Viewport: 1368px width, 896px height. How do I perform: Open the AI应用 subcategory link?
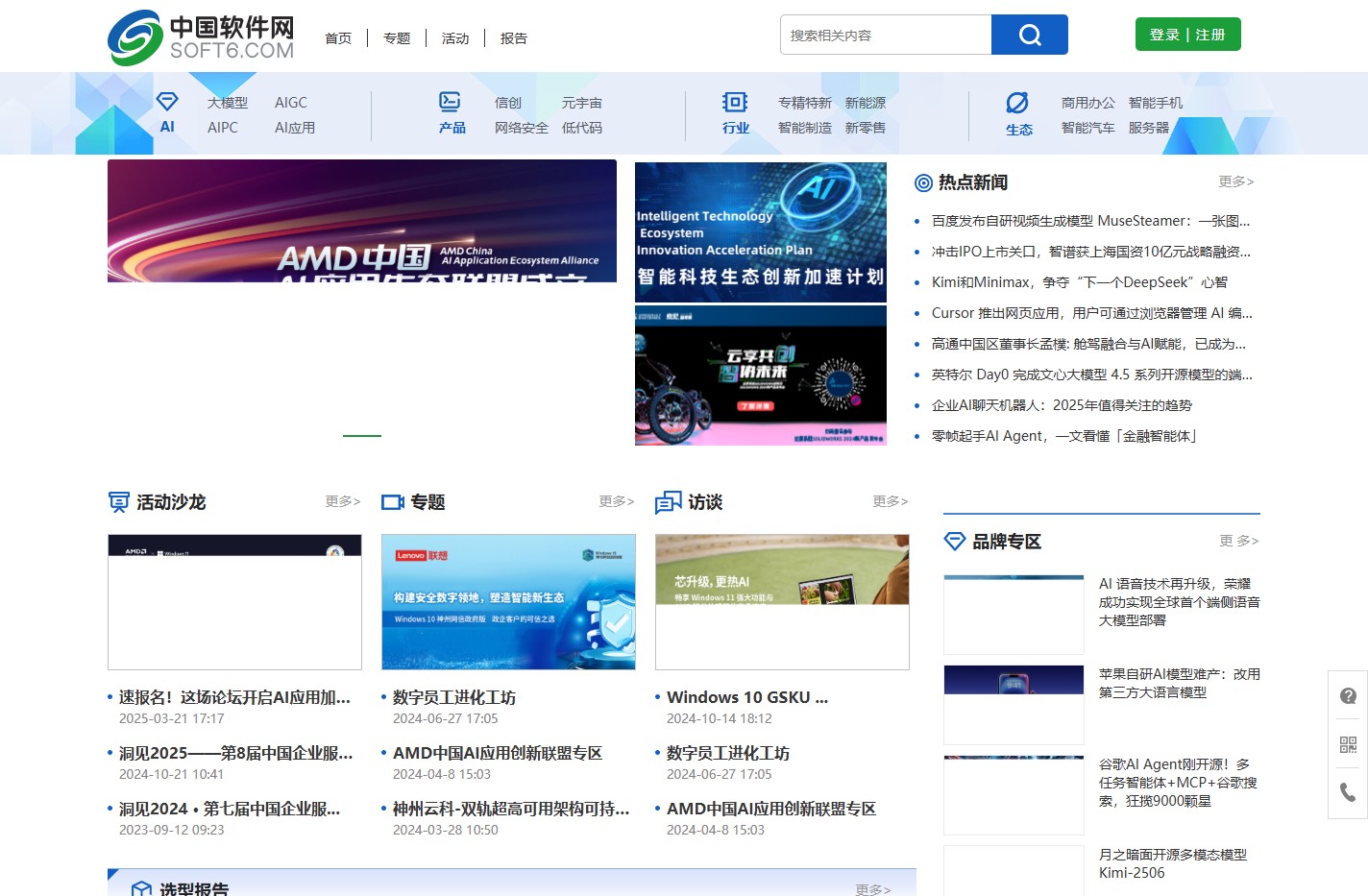pyautogui.click(x=295, y=128)
